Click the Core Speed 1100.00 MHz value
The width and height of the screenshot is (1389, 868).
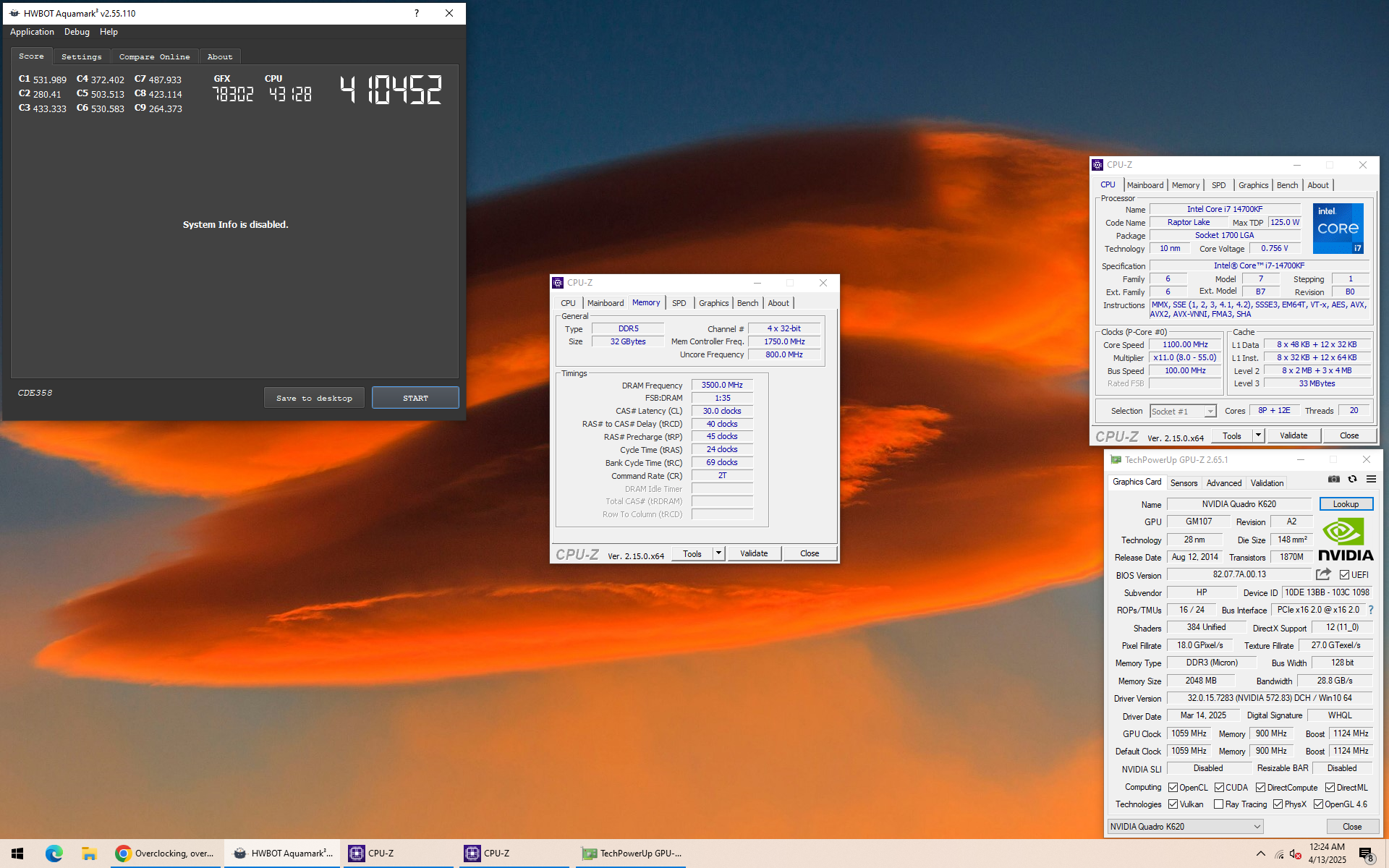tap(1185, 344)
